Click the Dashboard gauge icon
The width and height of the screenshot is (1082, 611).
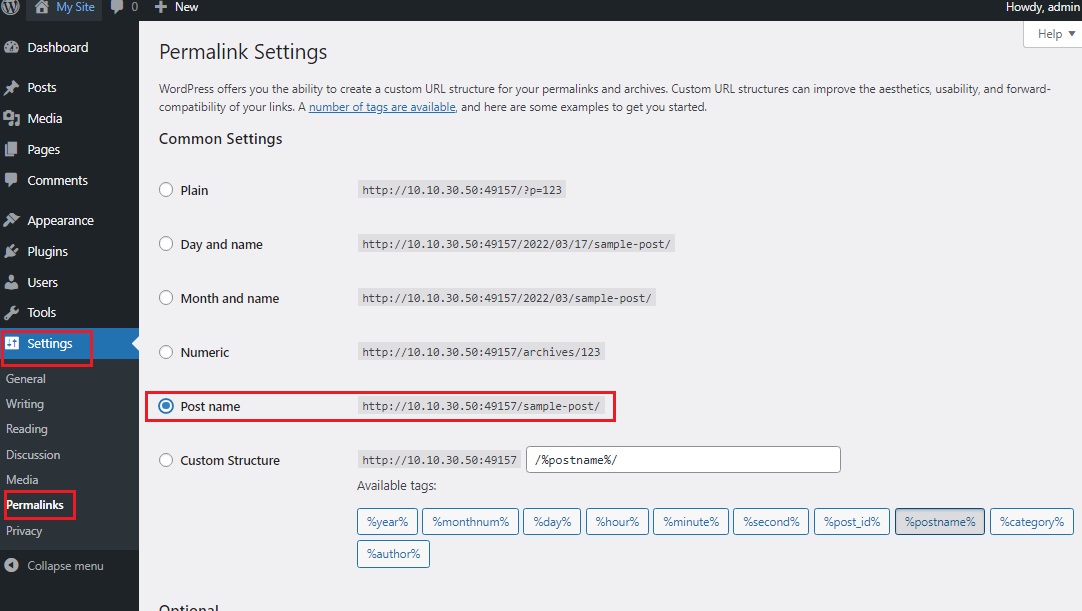click(12, 48)
